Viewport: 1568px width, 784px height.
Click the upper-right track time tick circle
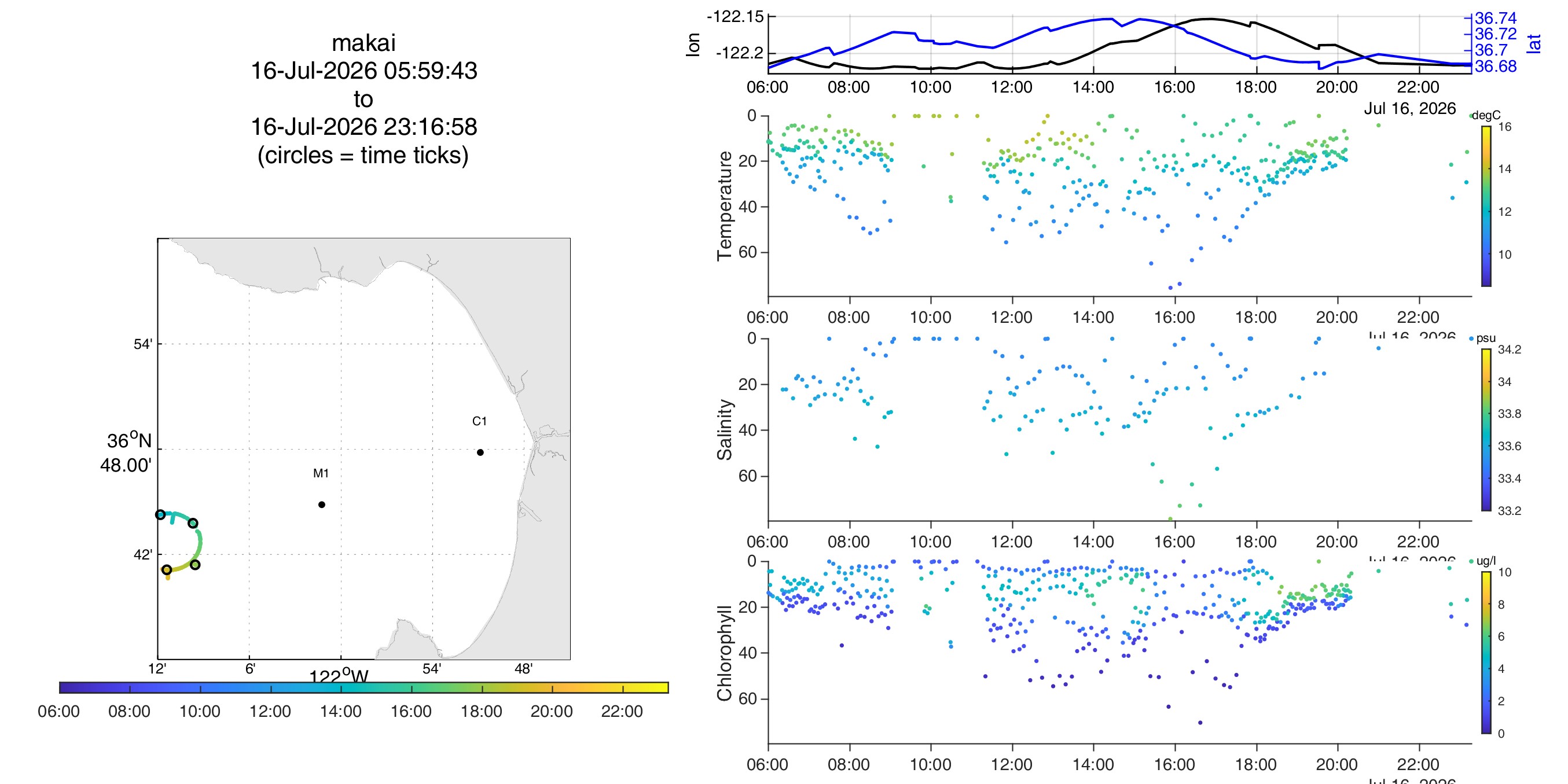(x=192, y=523)
